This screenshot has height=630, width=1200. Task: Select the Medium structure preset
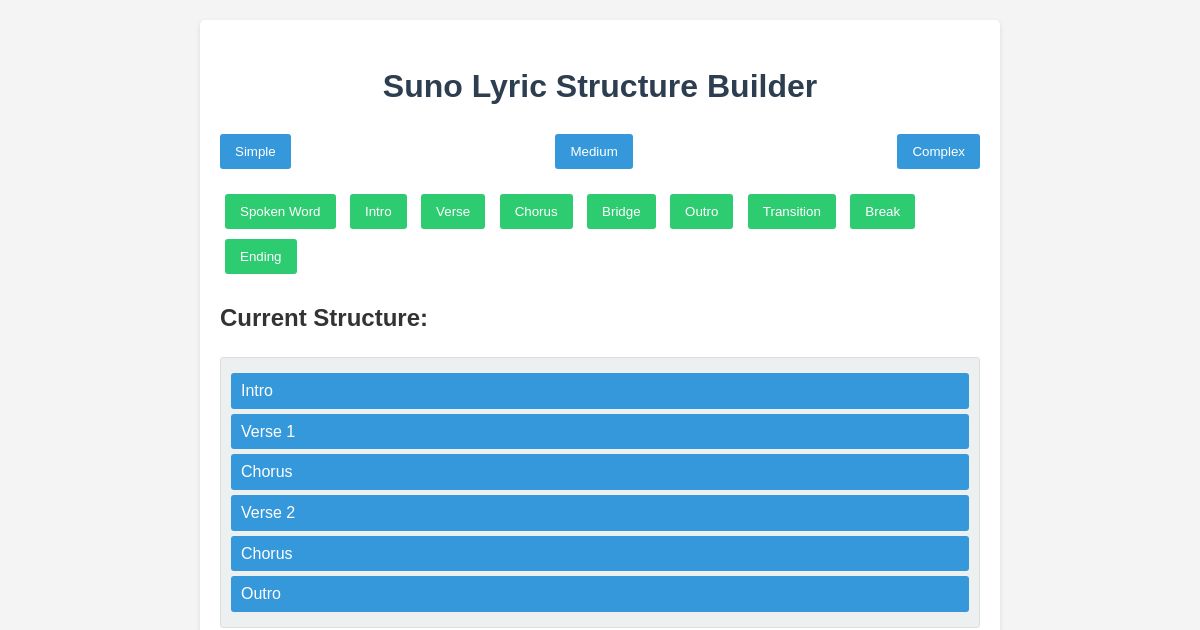tap(594, 151)
